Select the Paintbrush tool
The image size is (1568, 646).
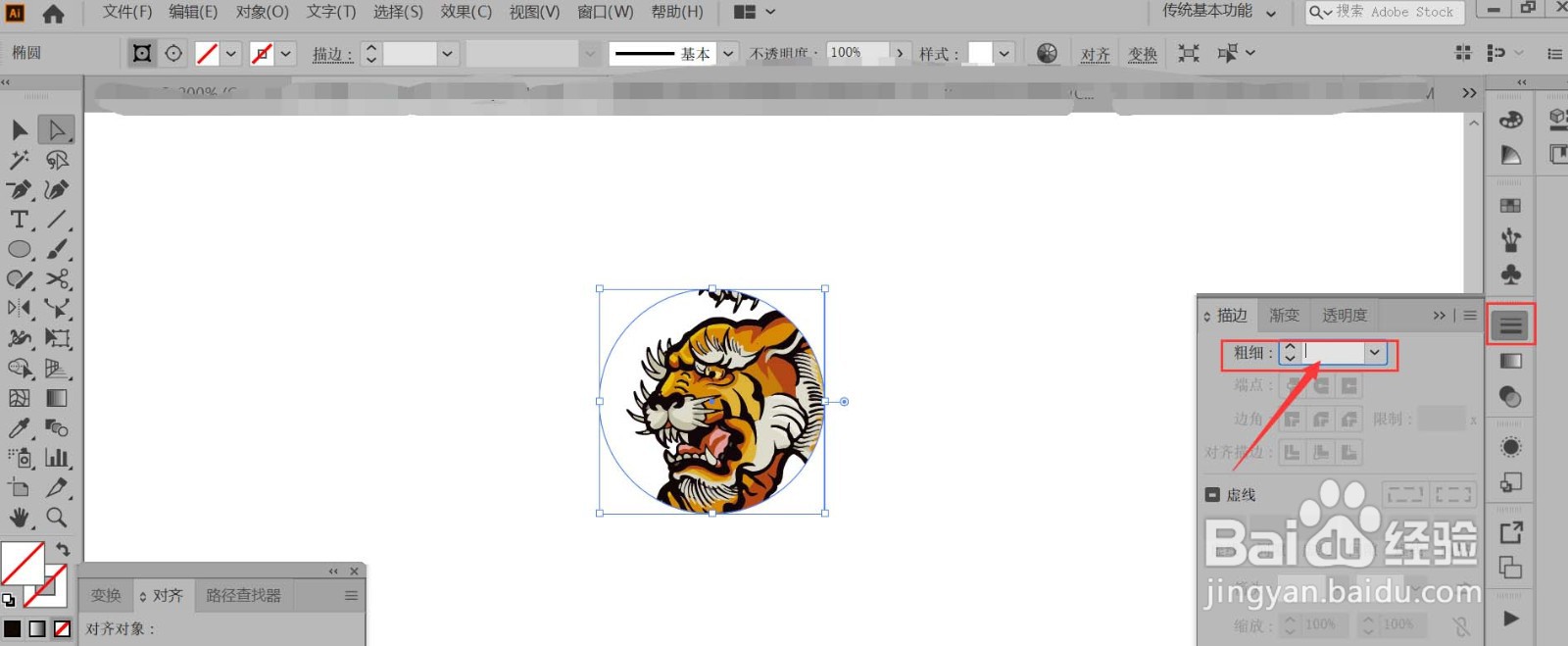[x=57, y=249]
